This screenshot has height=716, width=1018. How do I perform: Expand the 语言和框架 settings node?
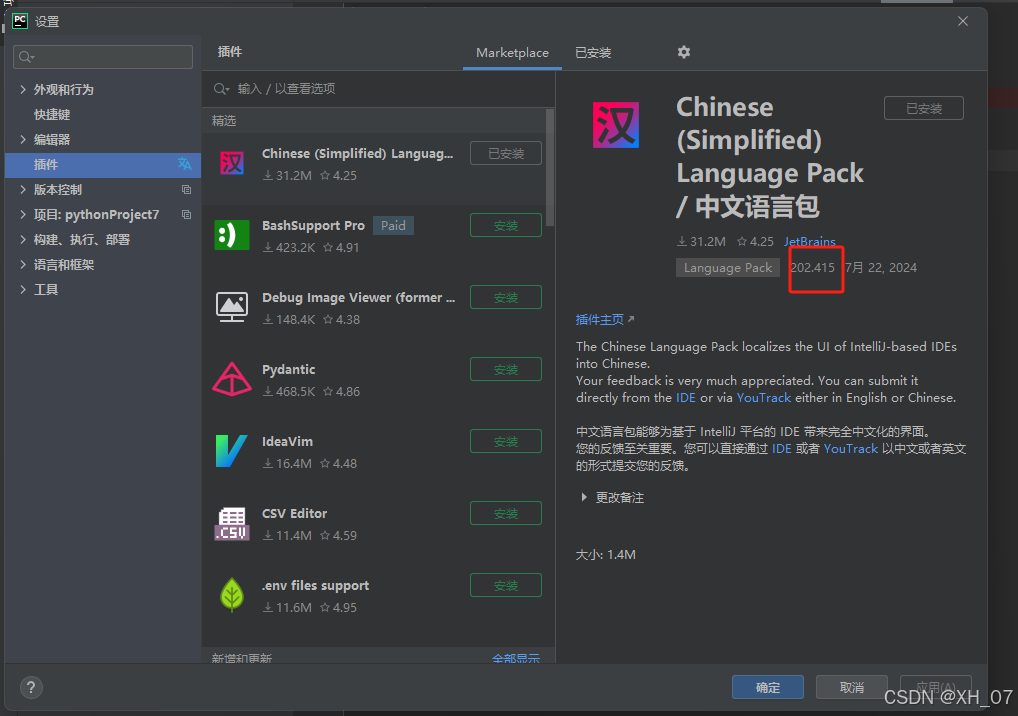[23, 264]
